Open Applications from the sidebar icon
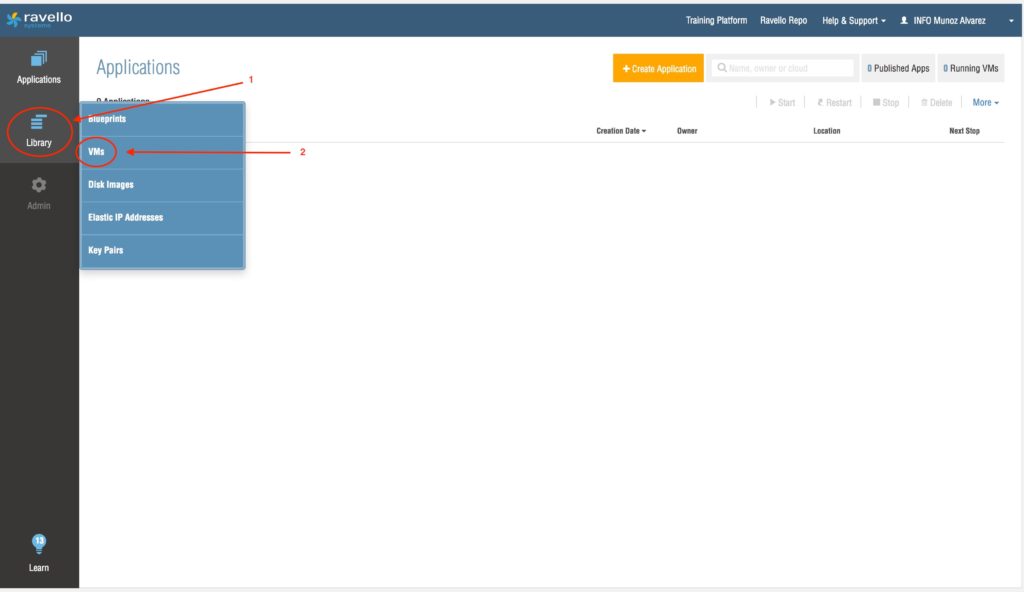The height and width of the screenshot is (592, 1024). pyautogui.click(x=39, y=60)
